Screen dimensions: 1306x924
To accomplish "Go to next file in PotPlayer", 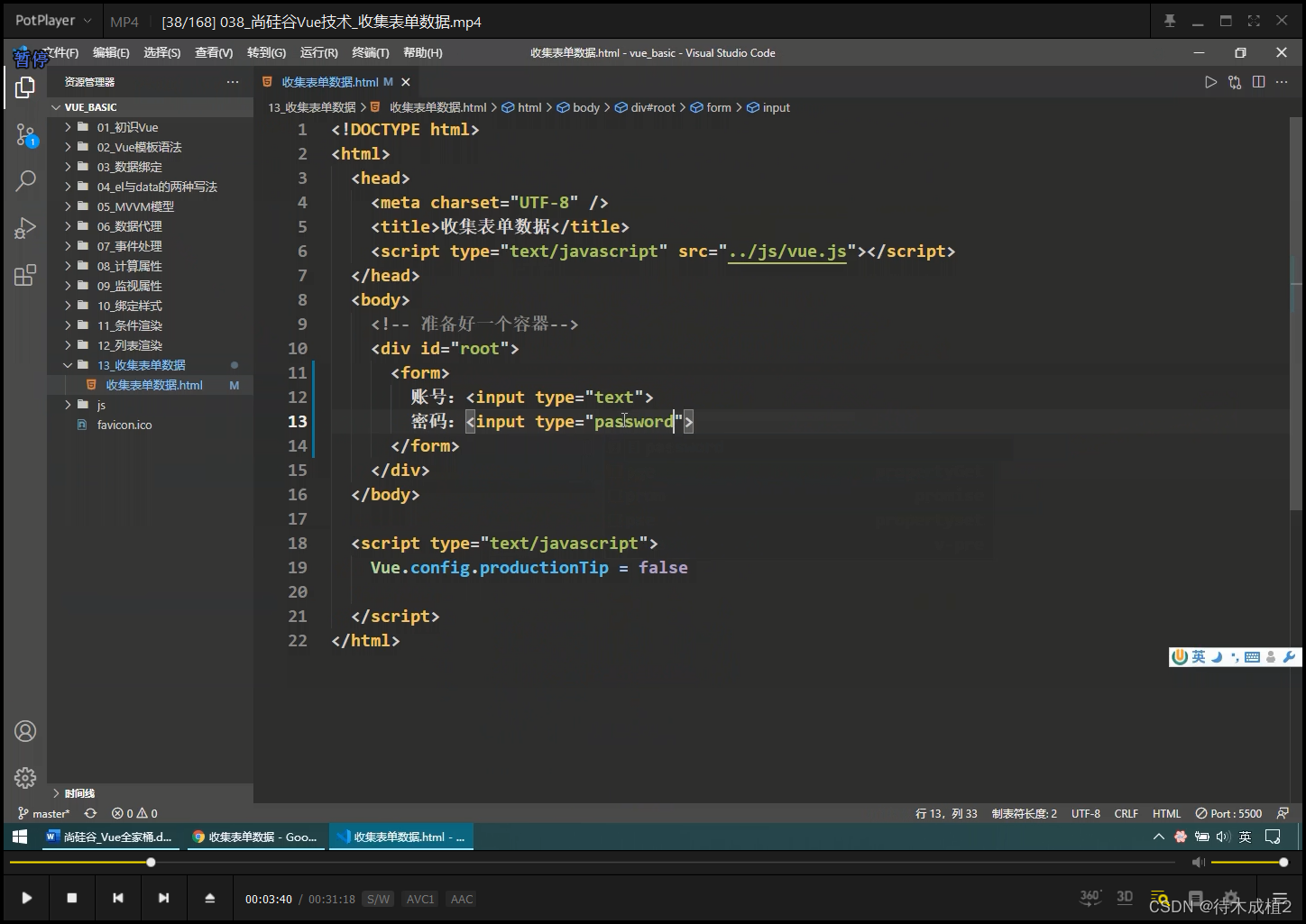I will click(x=163, y=898).
